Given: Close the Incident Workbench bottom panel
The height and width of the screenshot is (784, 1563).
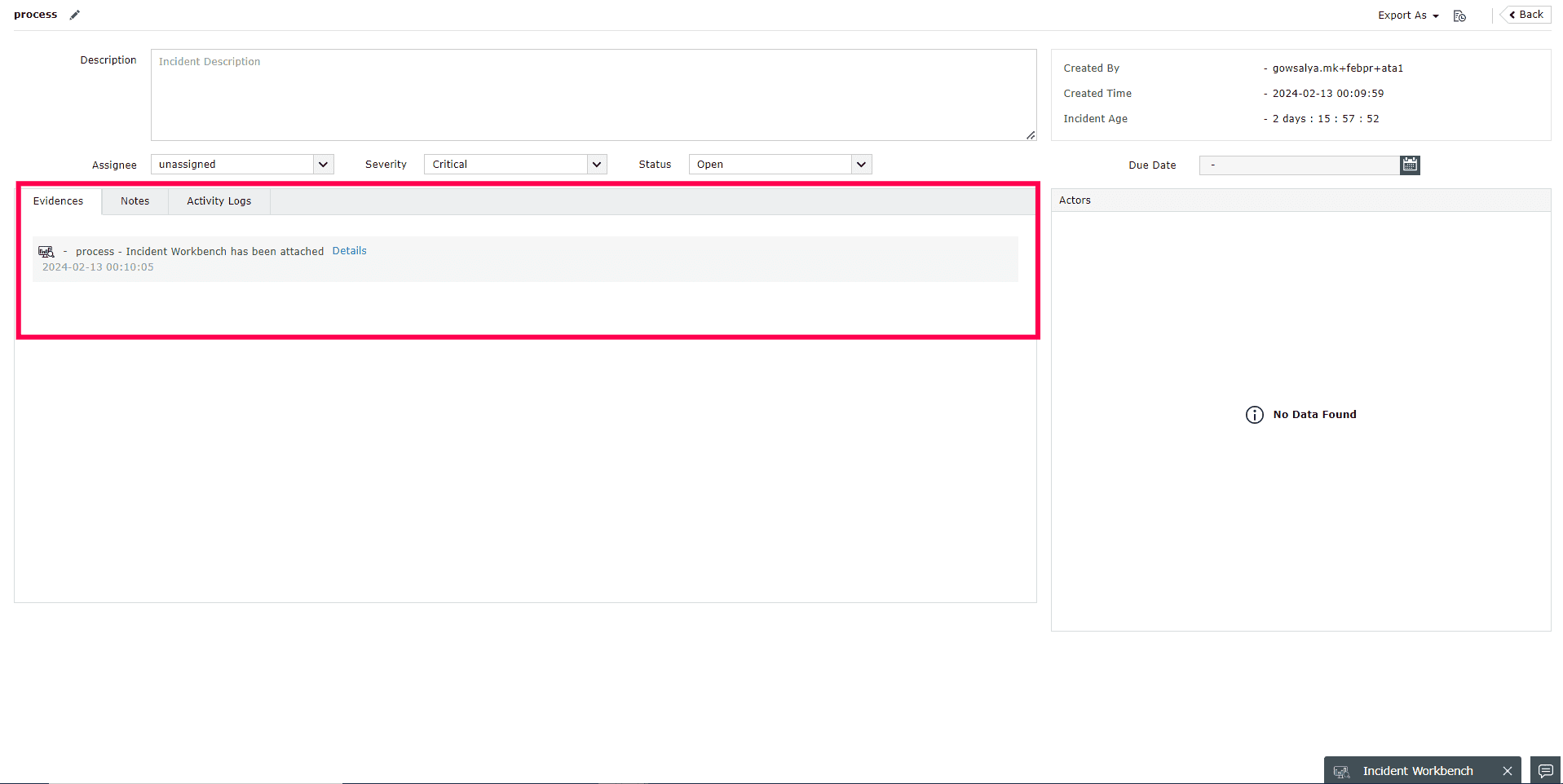Looking at the screenshot, I should (1508, 771).
